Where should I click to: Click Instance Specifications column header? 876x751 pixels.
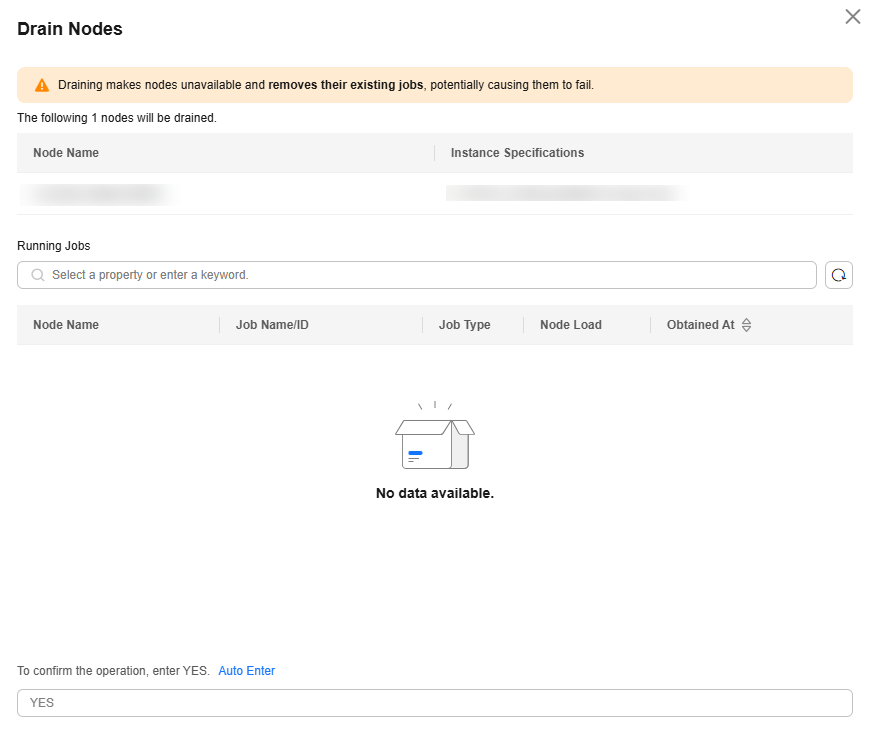[517, 153]
